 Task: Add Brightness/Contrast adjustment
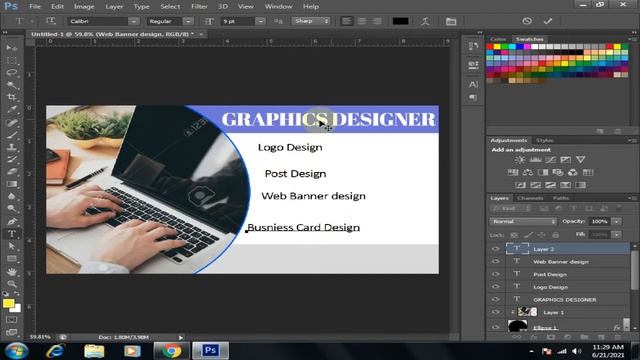(x=520, y=160)
